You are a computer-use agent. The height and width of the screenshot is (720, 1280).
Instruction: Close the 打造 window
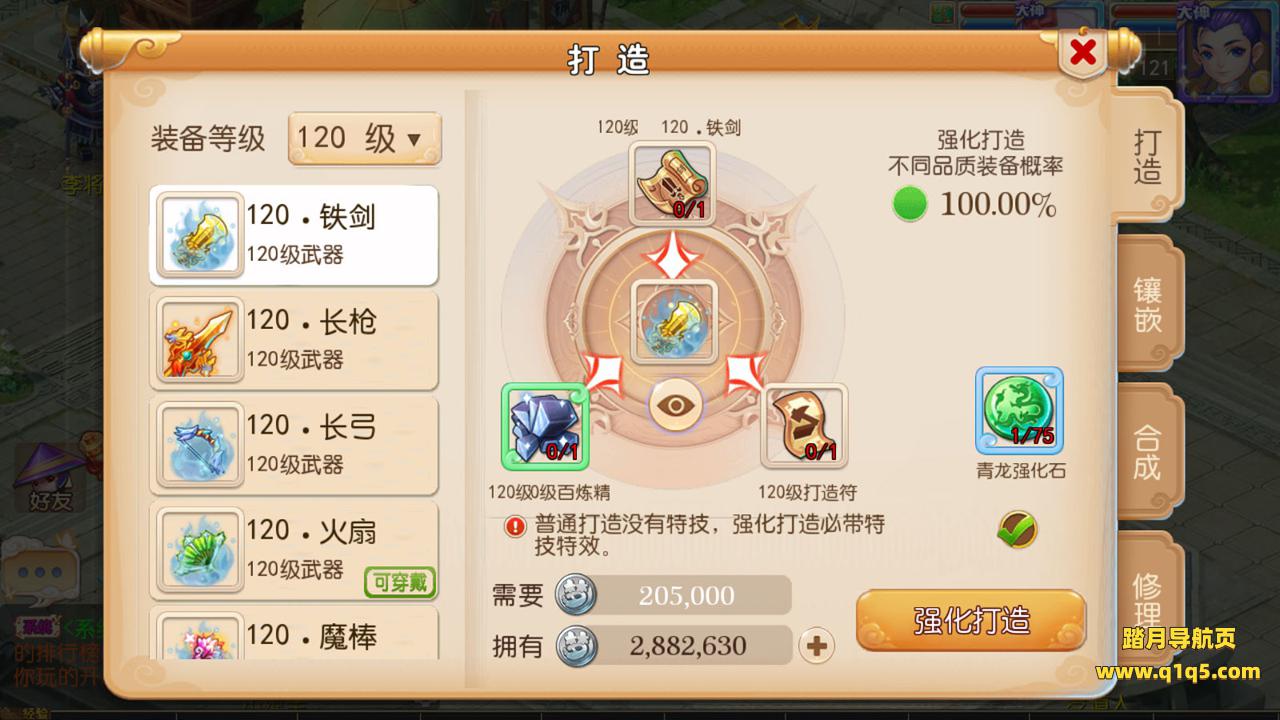click(1082, 53)
